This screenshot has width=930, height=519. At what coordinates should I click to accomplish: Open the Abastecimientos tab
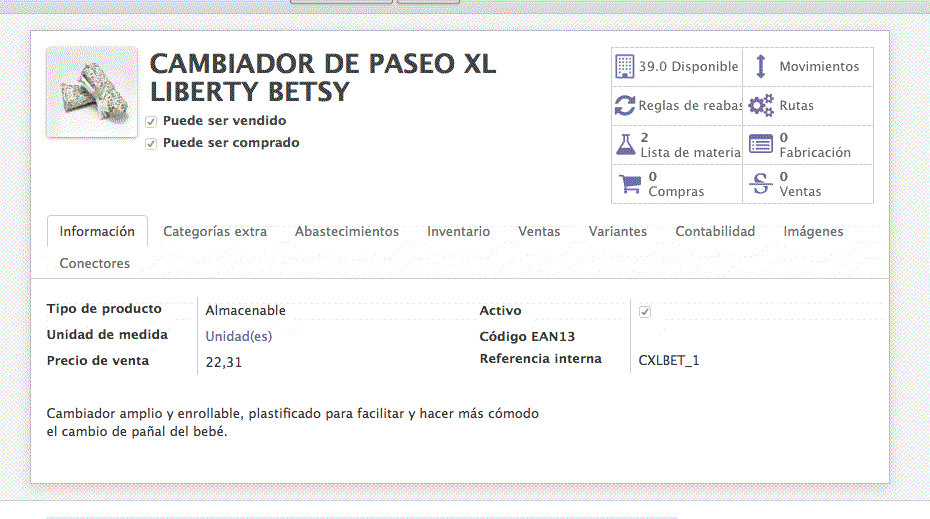347,232
